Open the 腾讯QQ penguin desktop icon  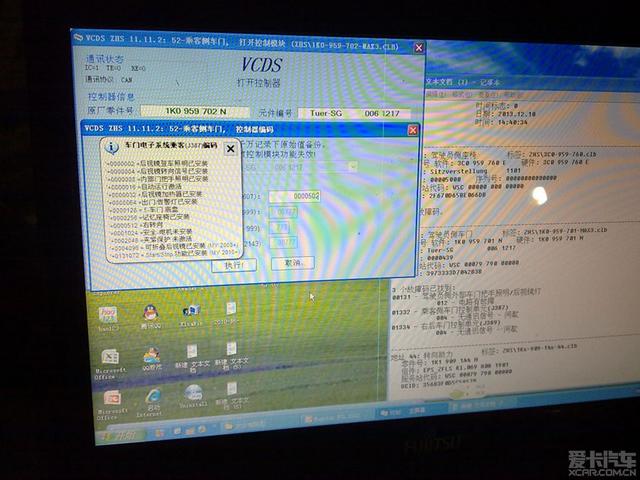tap(151, 313)
